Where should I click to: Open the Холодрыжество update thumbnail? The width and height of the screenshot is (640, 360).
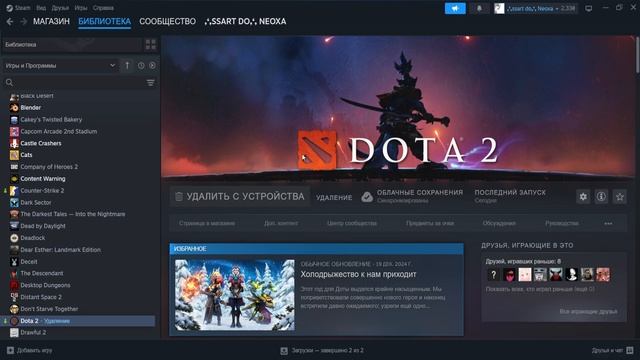click(x=235, y=295)
